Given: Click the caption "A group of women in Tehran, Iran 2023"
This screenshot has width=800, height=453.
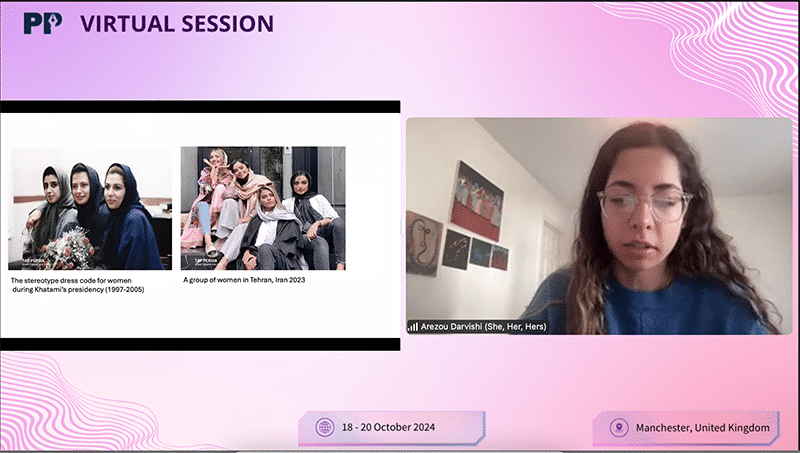Looking at the screenshot, I should coord(250,281).
